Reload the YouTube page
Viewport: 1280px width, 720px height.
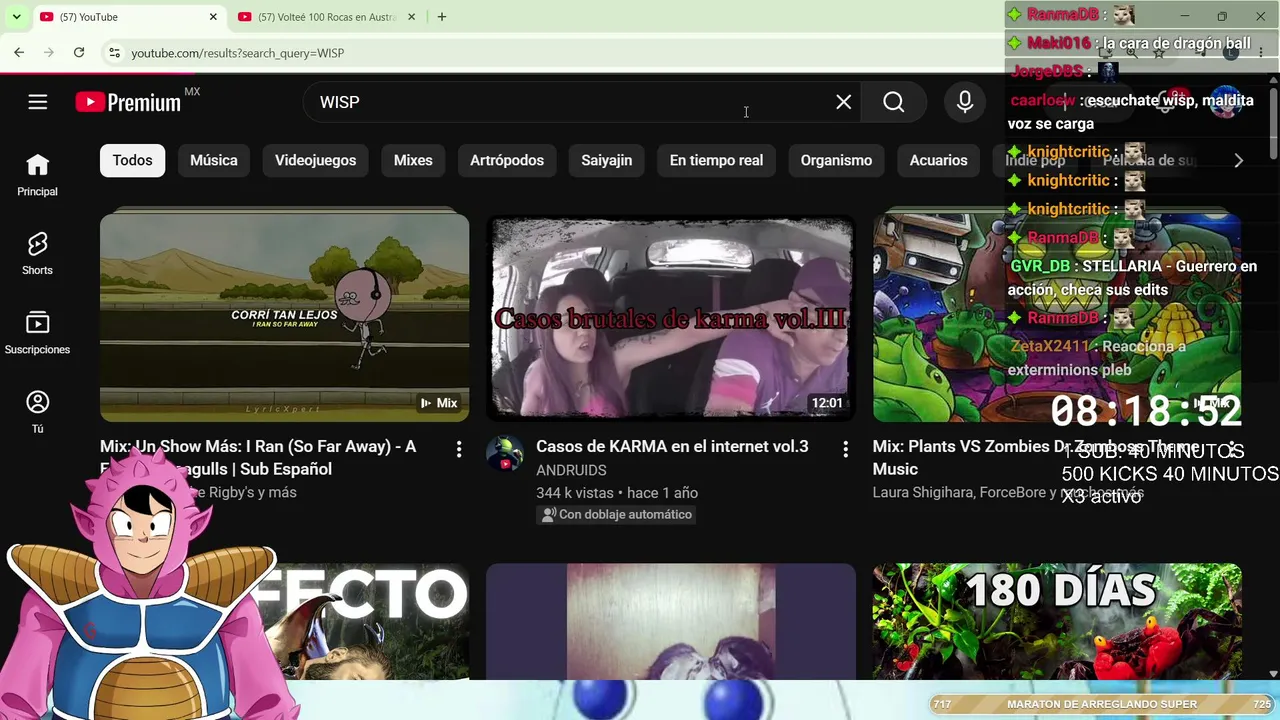[79, 53]
